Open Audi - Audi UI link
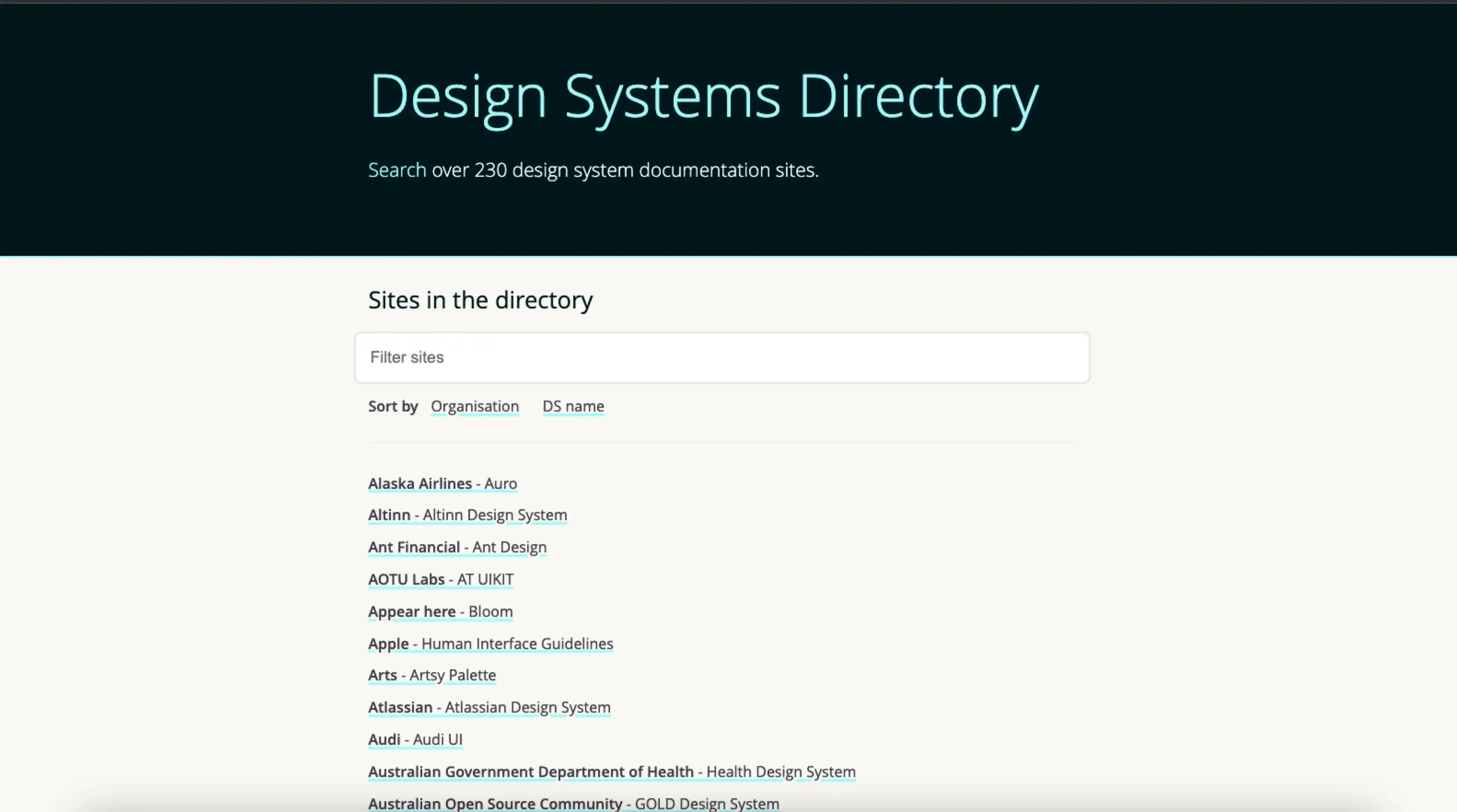1457x812 pixels. 415,740
